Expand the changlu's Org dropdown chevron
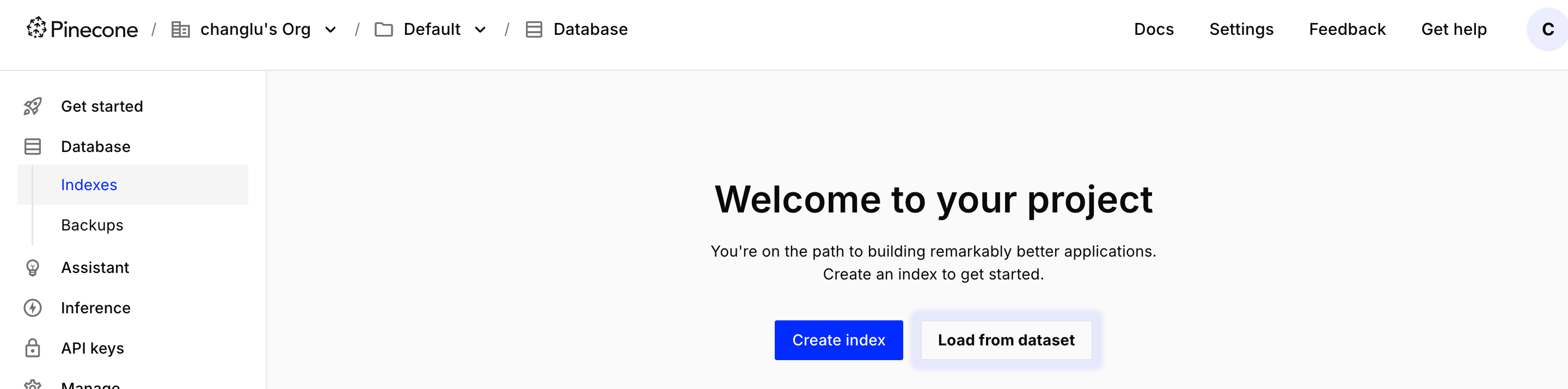1568x389 pixels. 330,29
